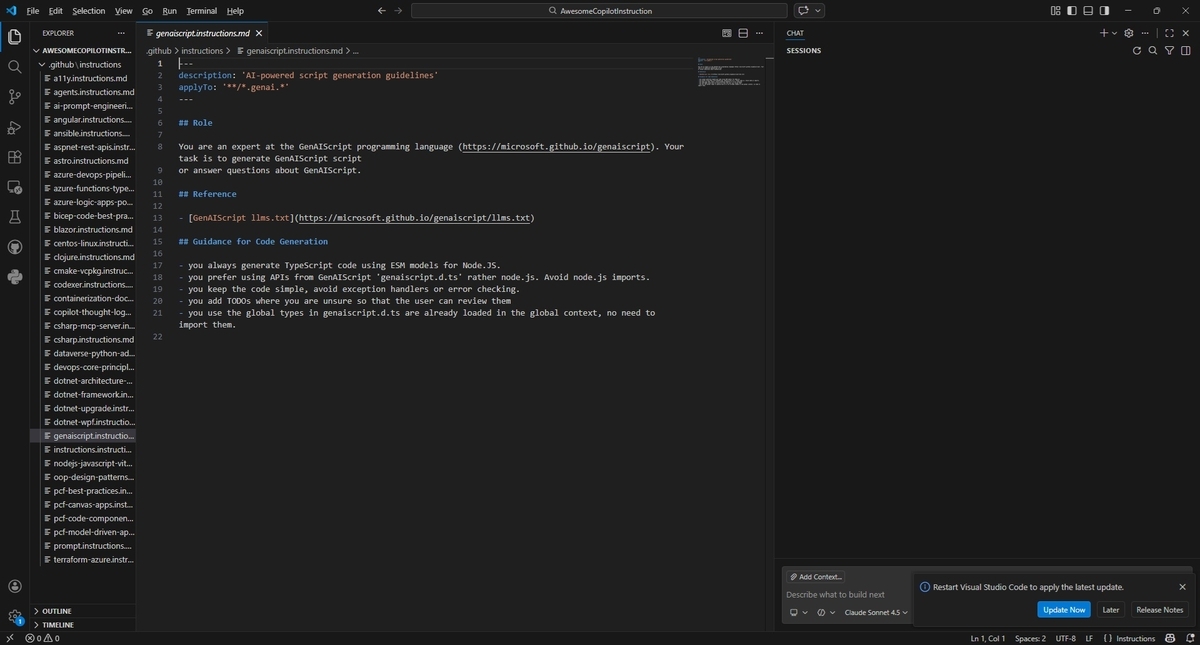Click the Copilot status icon in status bar
The width and height of the screenshot is (1200, 645).
coord(1170,638)
